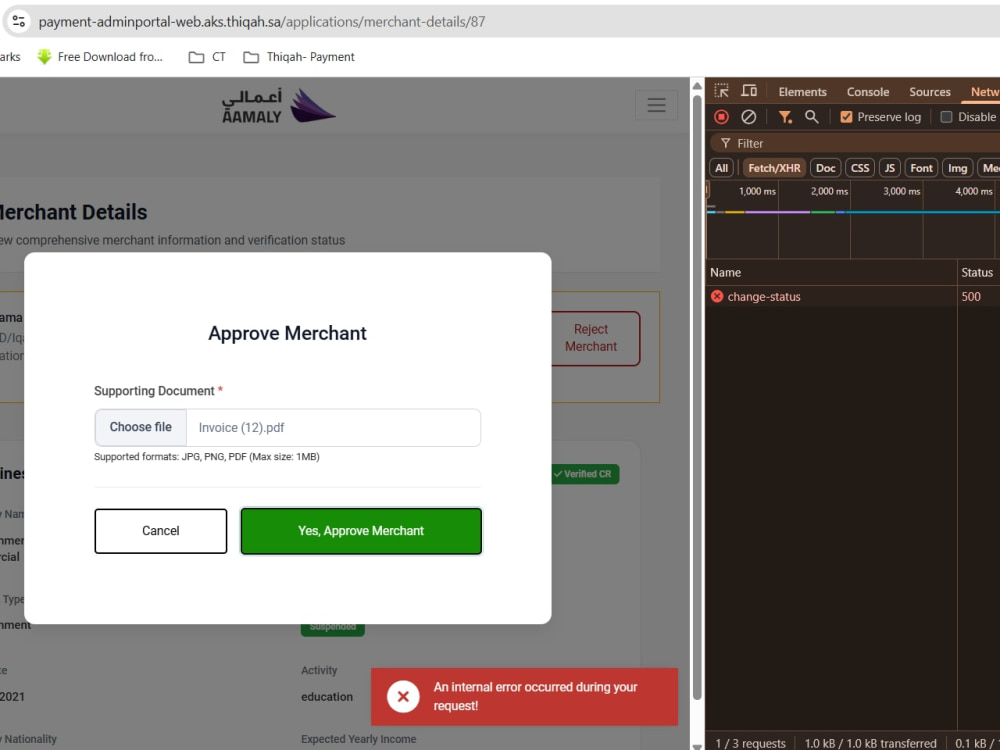
Task: Click the education activity value
Action: click(327, 696)
